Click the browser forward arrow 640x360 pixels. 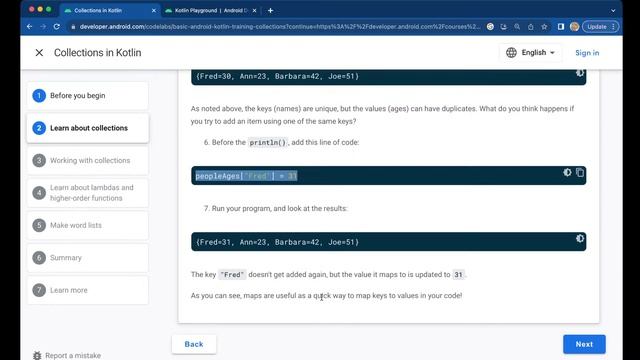click(x=43, y=27)
